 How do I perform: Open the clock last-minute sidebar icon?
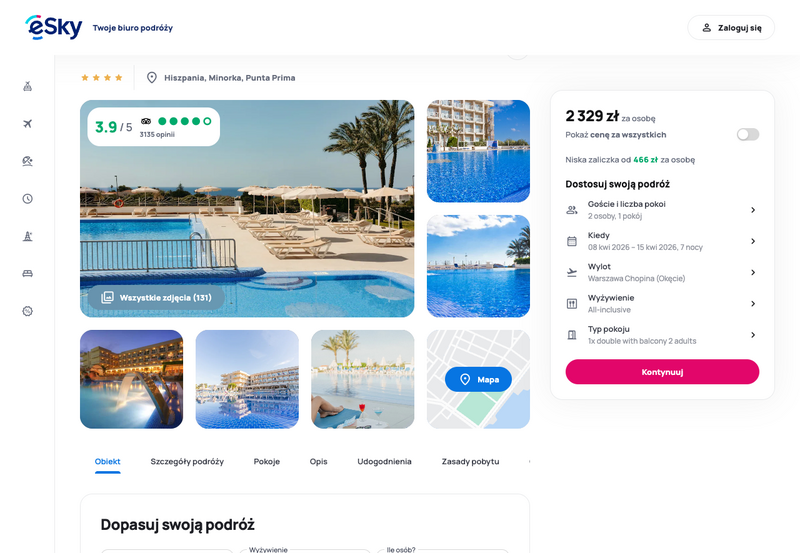tap(28, 198)
